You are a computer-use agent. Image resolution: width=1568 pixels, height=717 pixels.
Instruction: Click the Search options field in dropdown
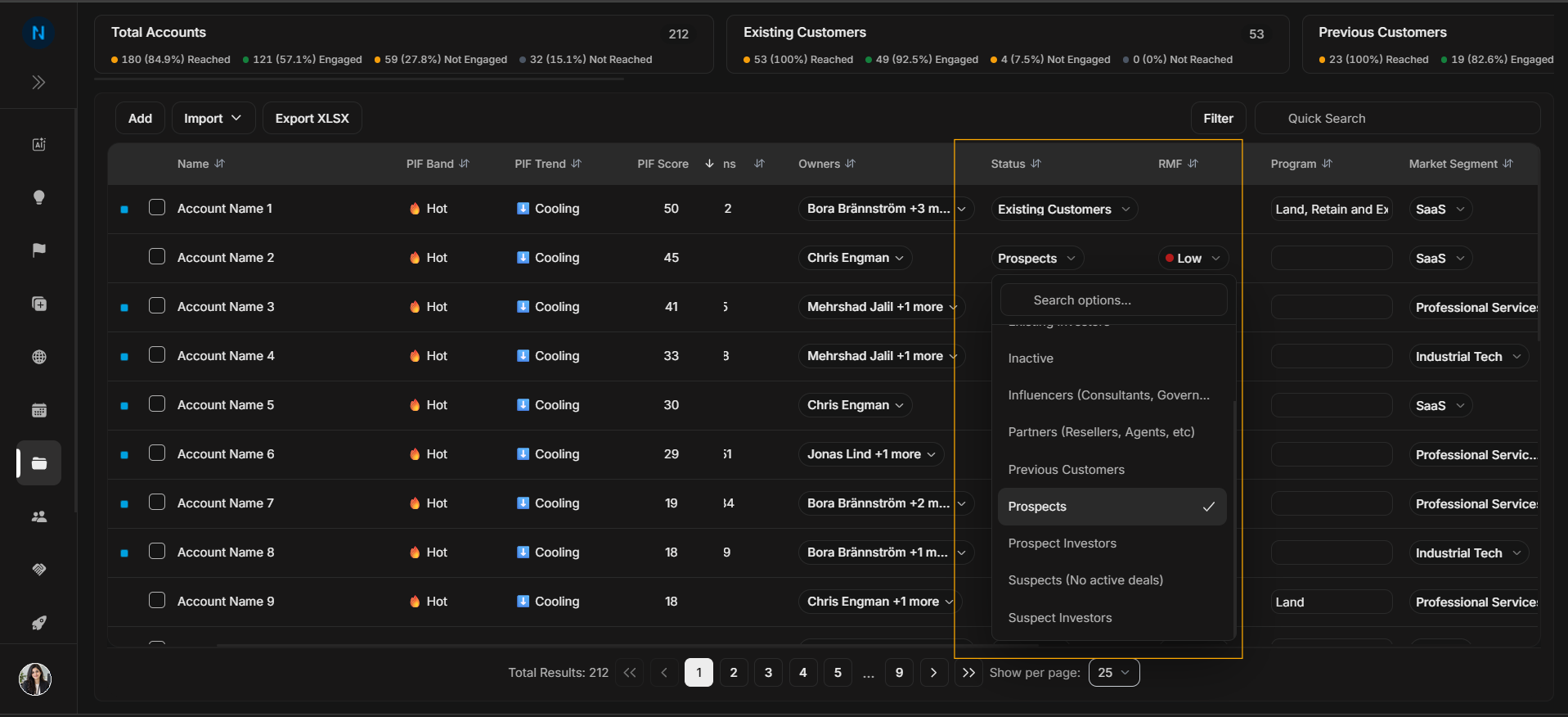click(x=1113, y=300)
